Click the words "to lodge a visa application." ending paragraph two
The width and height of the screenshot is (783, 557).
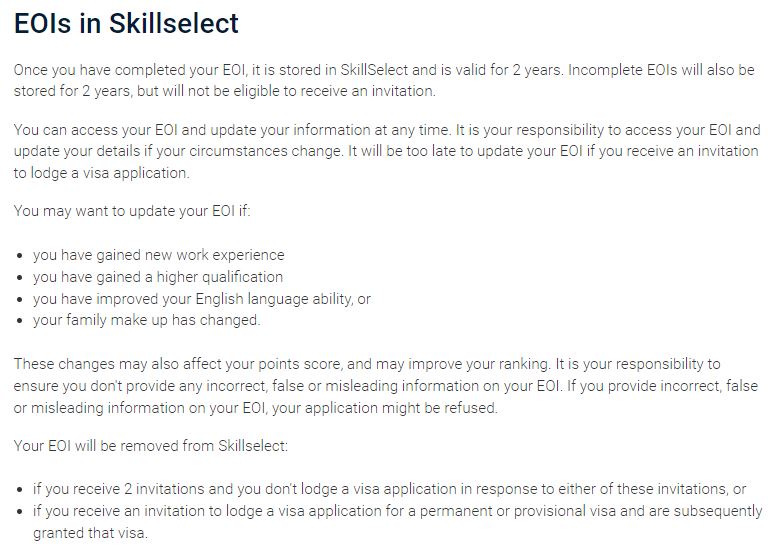tap(101, 174)
